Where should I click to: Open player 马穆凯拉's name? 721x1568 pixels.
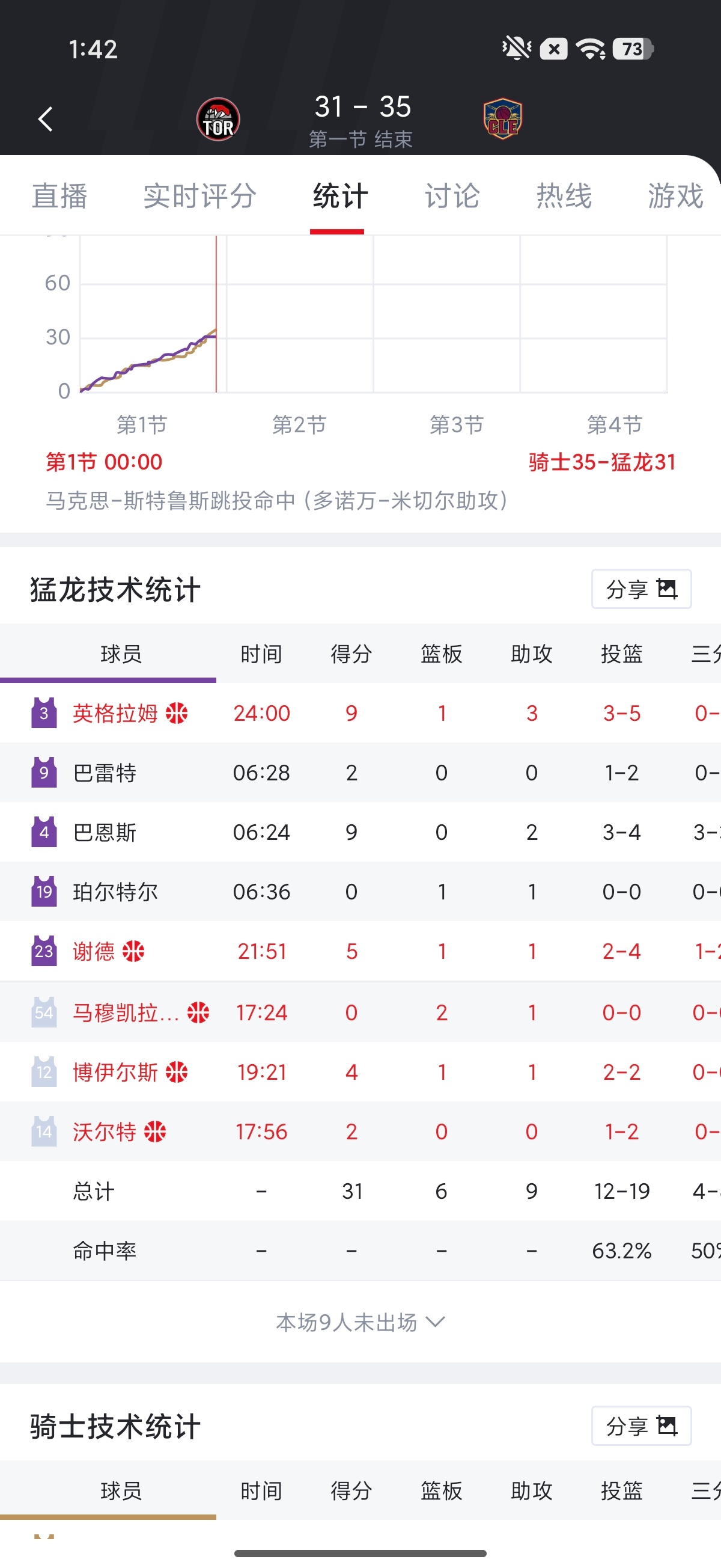(126, 1012)
